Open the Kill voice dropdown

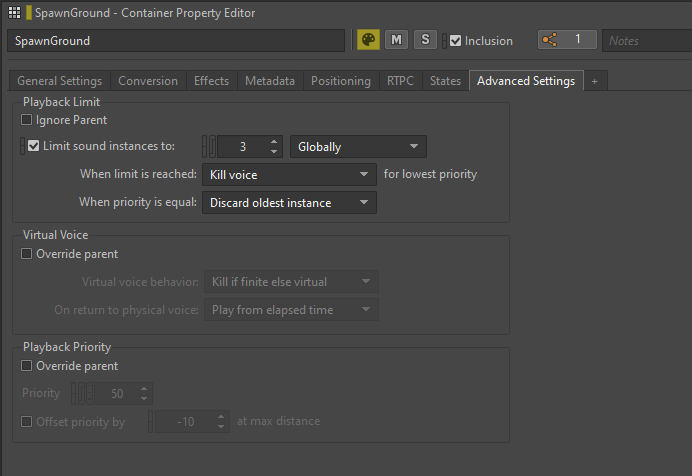point(289,175)
